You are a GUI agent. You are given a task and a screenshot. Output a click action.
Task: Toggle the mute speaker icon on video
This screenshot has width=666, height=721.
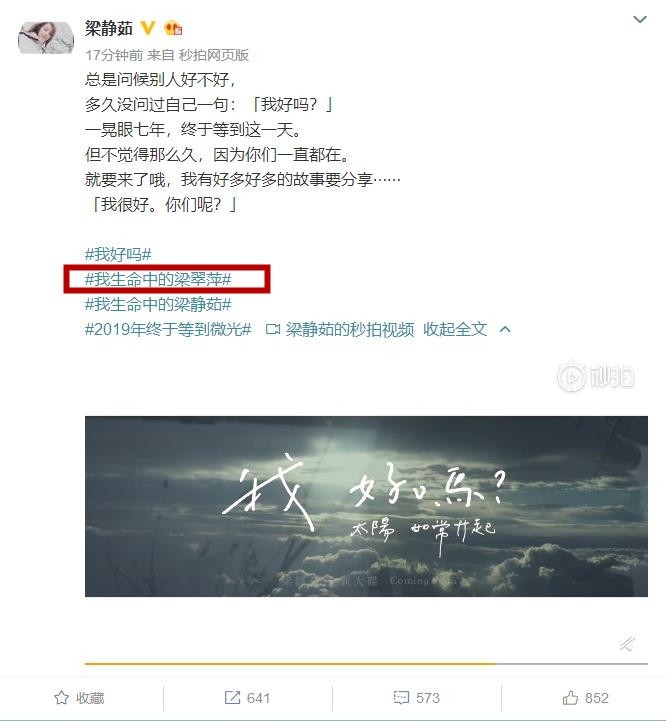click(627, 643)
